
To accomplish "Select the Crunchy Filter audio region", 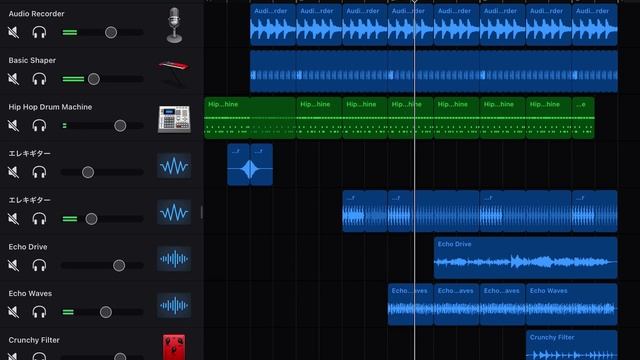I will pos(571,345).
